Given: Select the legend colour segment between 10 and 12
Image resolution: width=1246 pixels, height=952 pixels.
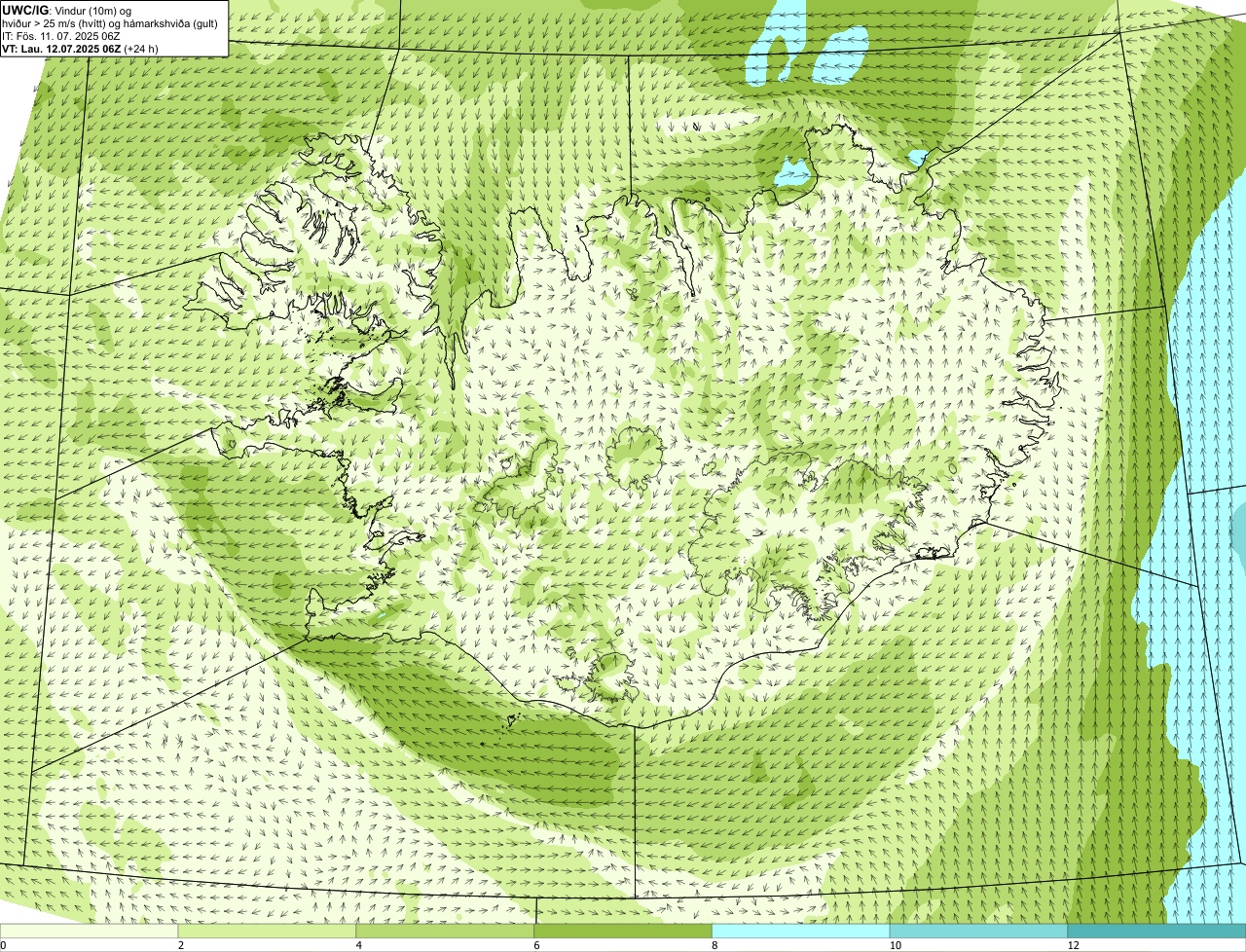Looking at the screenshot, I should (x=978, y=931).
